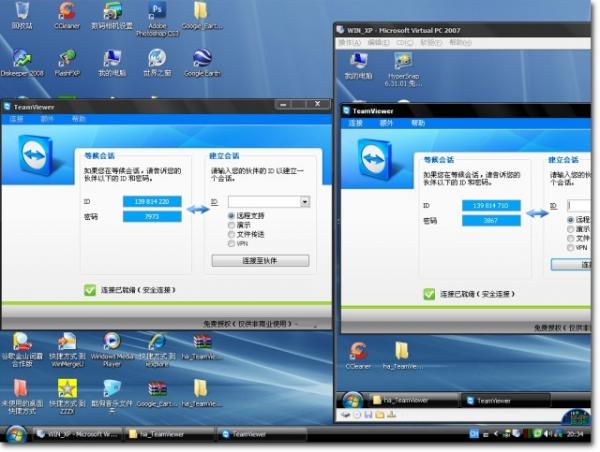
Task: Open 数码相机设置 desktop icon
Action: tap(112, 11)
